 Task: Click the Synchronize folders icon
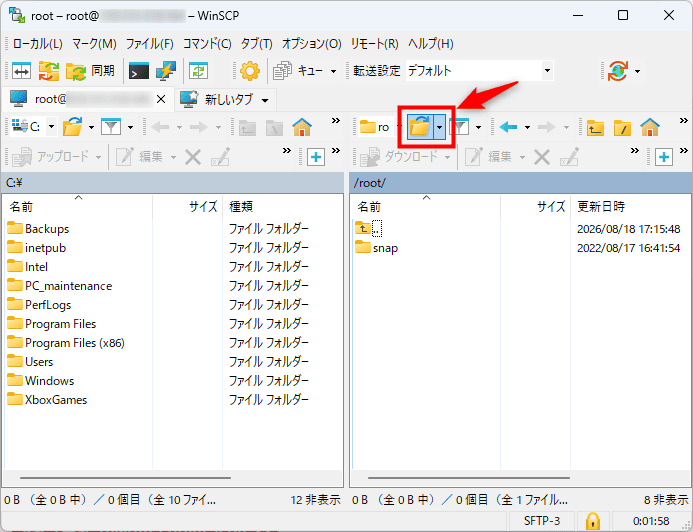(x=49, y=71)
